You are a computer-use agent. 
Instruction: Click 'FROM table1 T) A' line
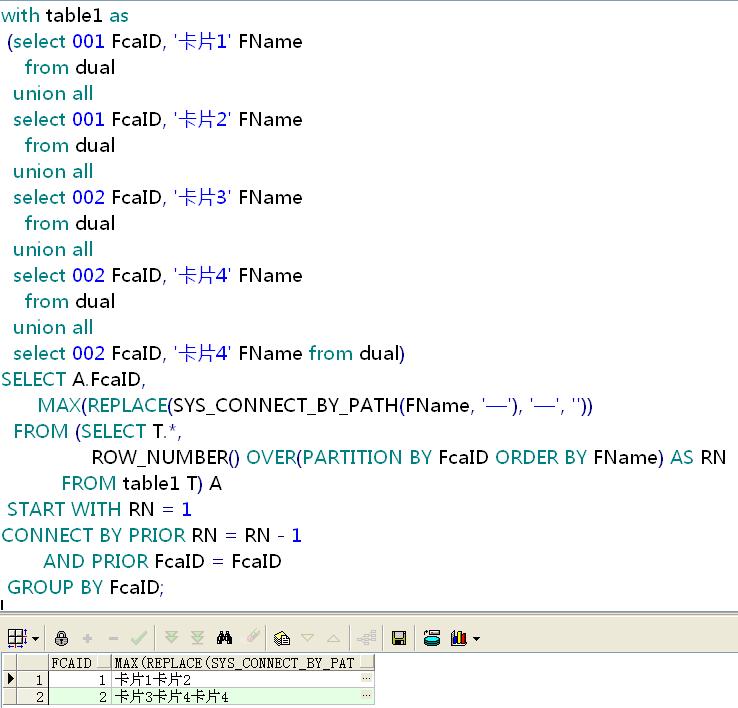point(142,483)
